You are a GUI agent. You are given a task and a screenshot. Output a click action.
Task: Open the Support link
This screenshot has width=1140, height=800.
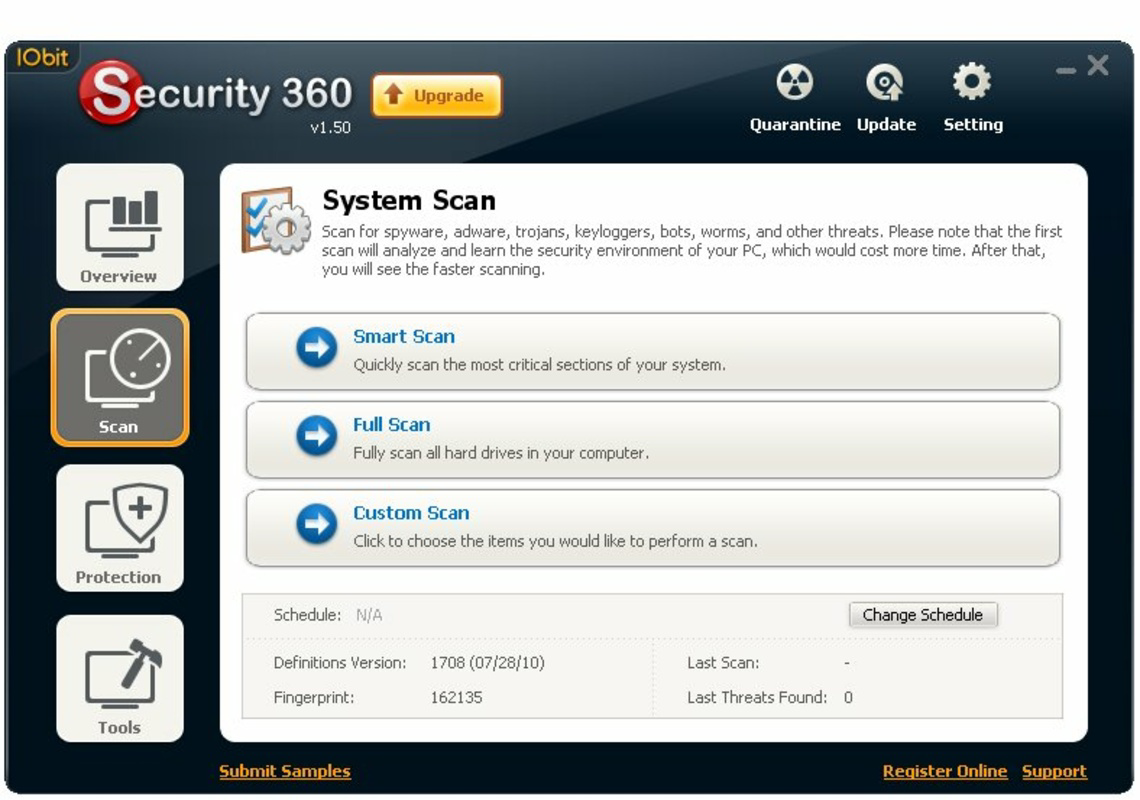tap(1054, 771)
